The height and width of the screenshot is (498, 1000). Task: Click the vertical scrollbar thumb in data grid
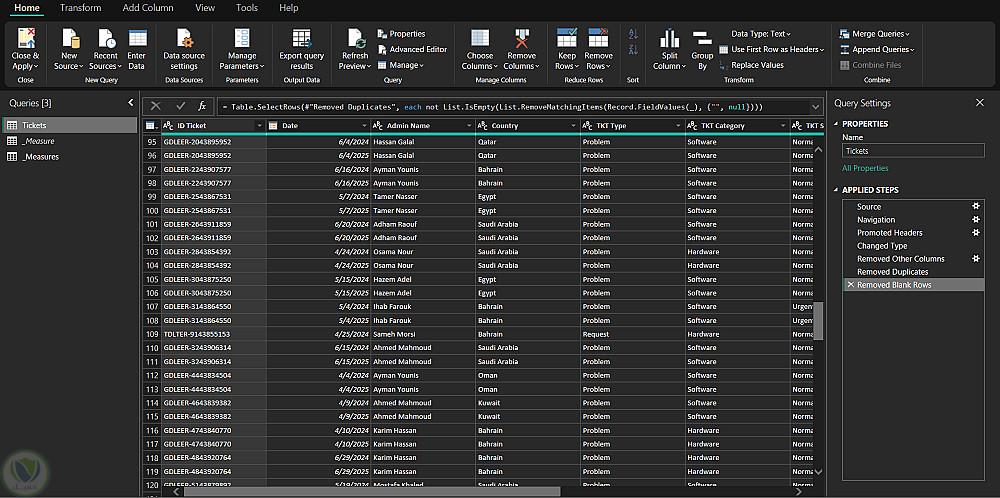[x=818, y=320]
